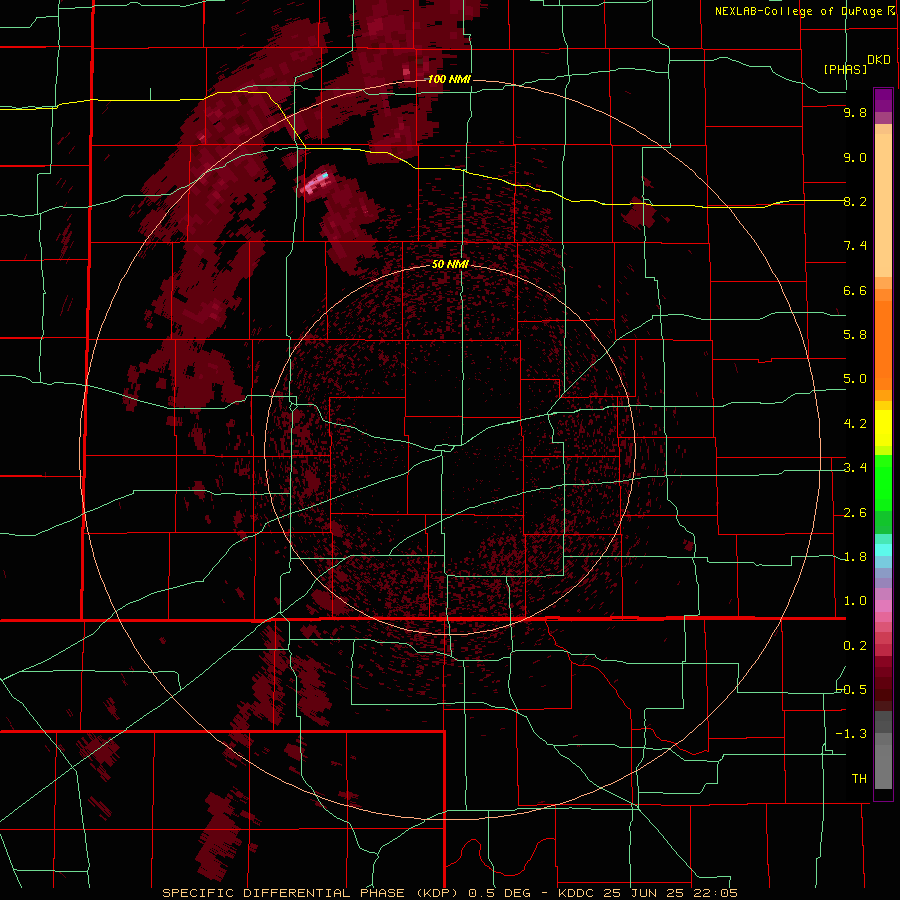Click the 50 NMI range ring label
This screenshot has width=900, height=900.
click(x=450, y=264)
